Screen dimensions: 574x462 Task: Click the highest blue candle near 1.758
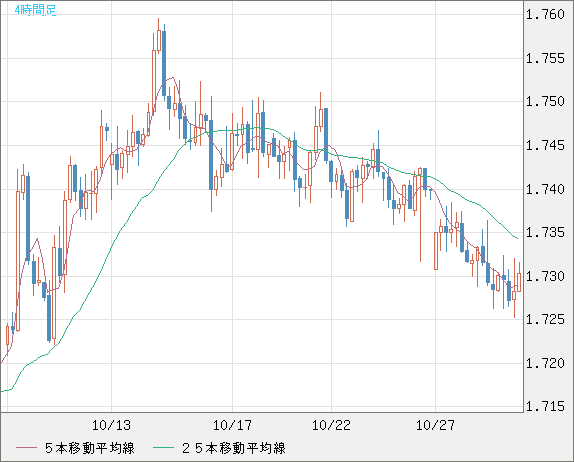coord(164,64)
